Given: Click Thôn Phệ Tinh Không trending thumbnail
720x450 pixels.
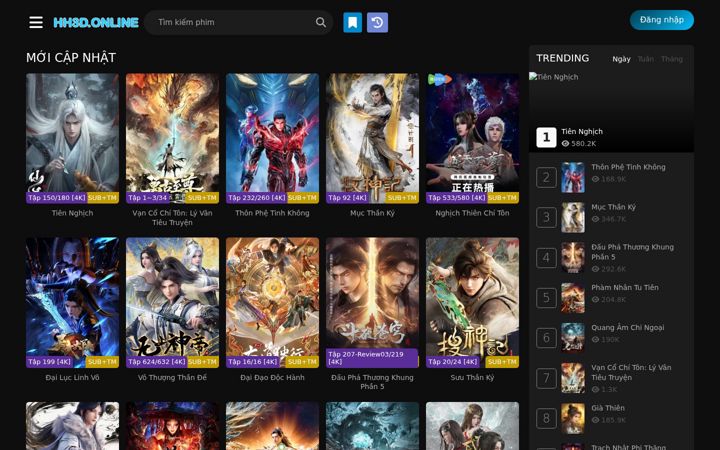Looking at the screenshot, I should 573,177.
